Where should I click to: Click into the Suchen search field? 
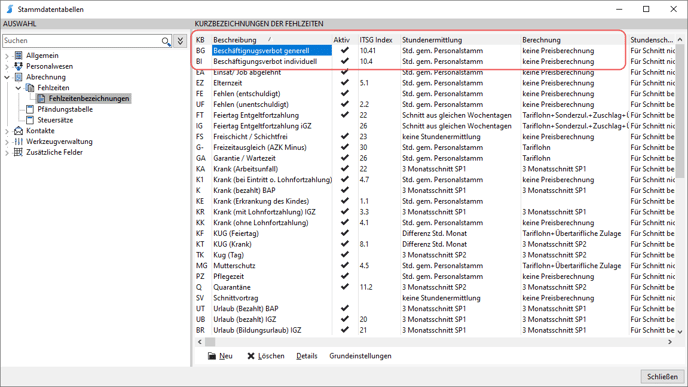[81, 40]
